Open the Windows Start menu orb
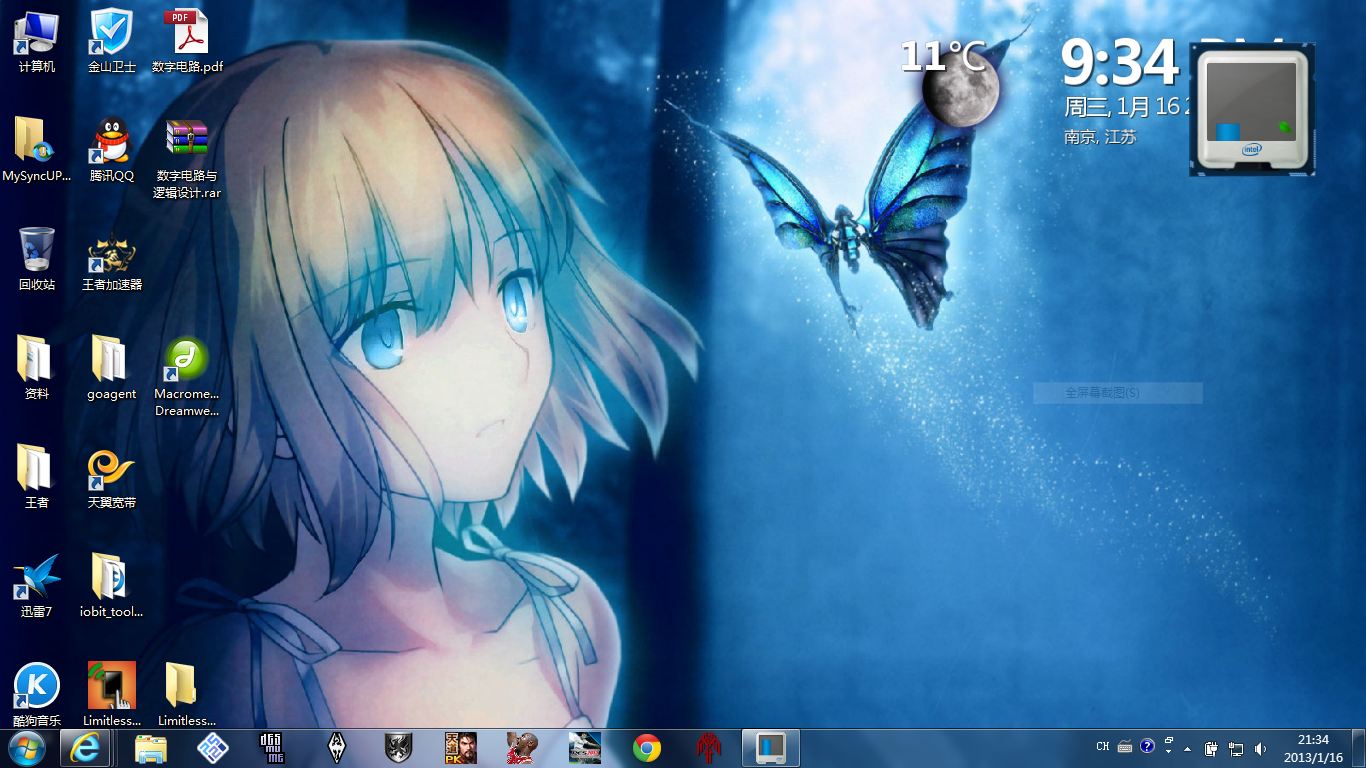This screenshot has width=1366, height=768. [x=27, y=748]
